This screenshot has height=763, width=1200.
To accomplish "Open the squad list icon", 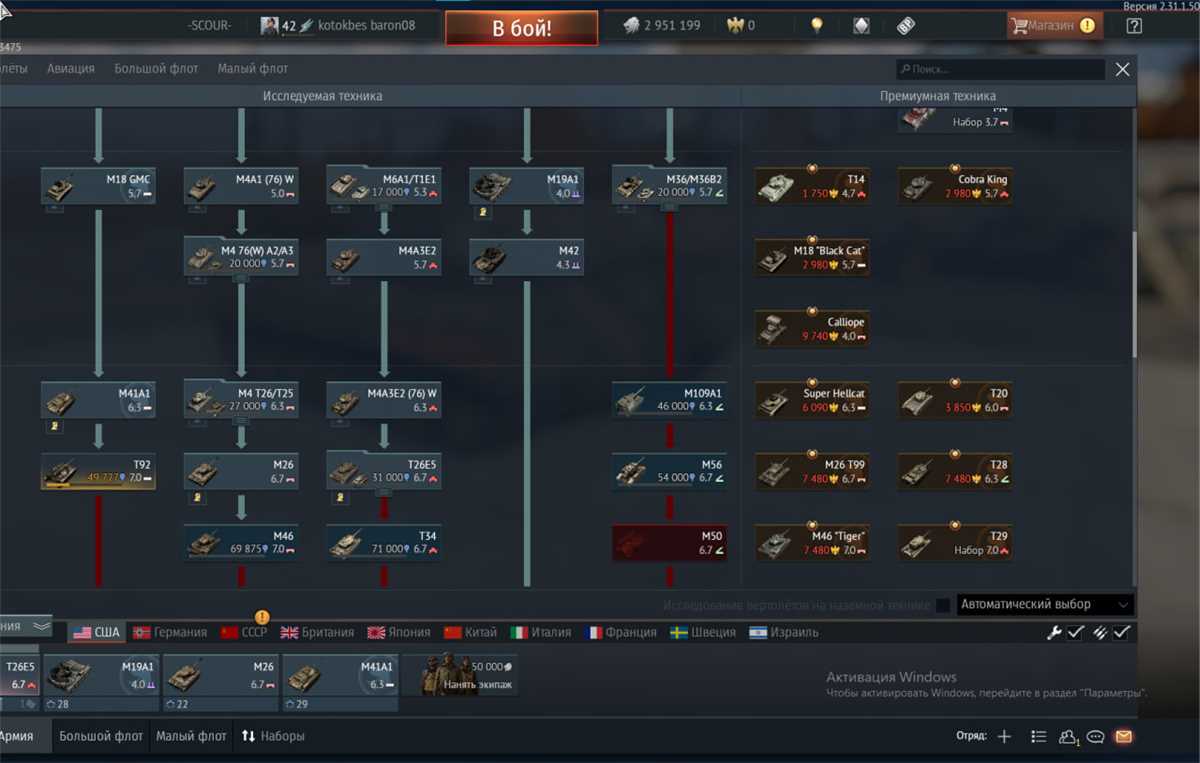I will 1039,736.
